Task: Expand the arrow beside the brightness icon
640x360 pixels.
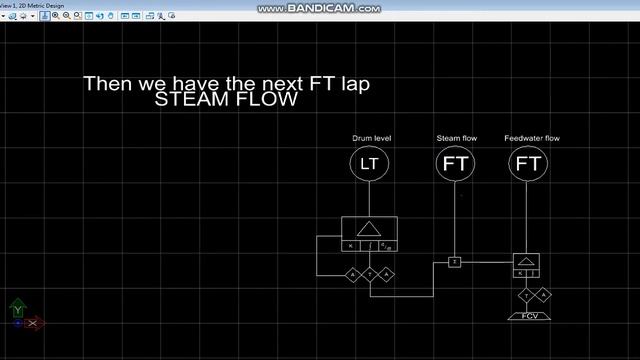Action: [33, 16]
